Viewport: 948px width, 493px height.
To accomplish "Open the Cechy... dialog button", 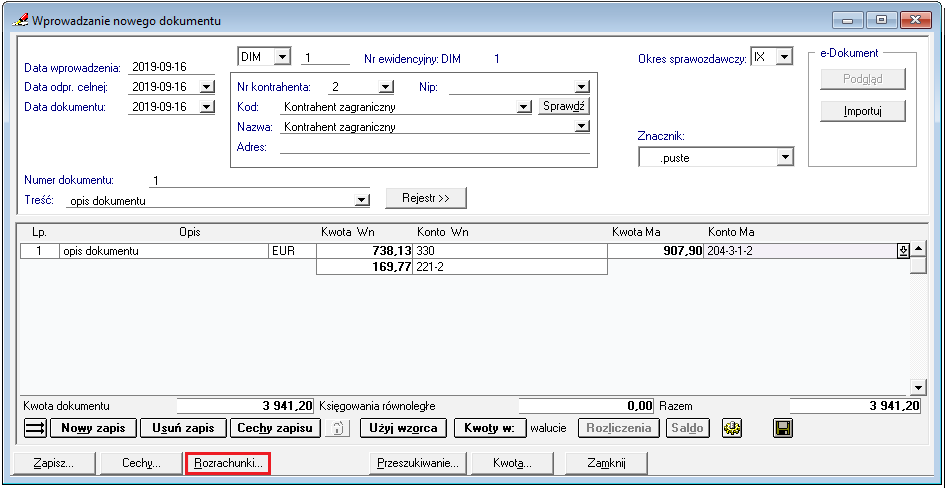I will (141, 463).
